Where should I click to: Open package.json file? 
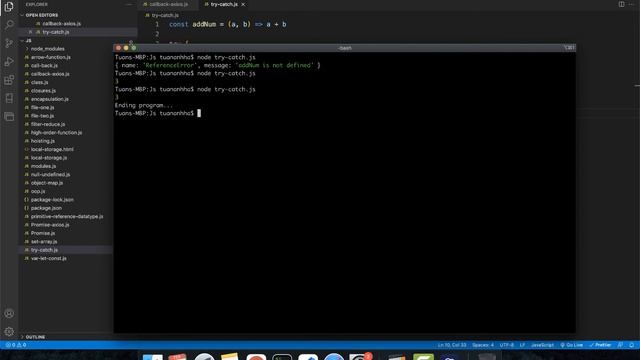[46, 208]
